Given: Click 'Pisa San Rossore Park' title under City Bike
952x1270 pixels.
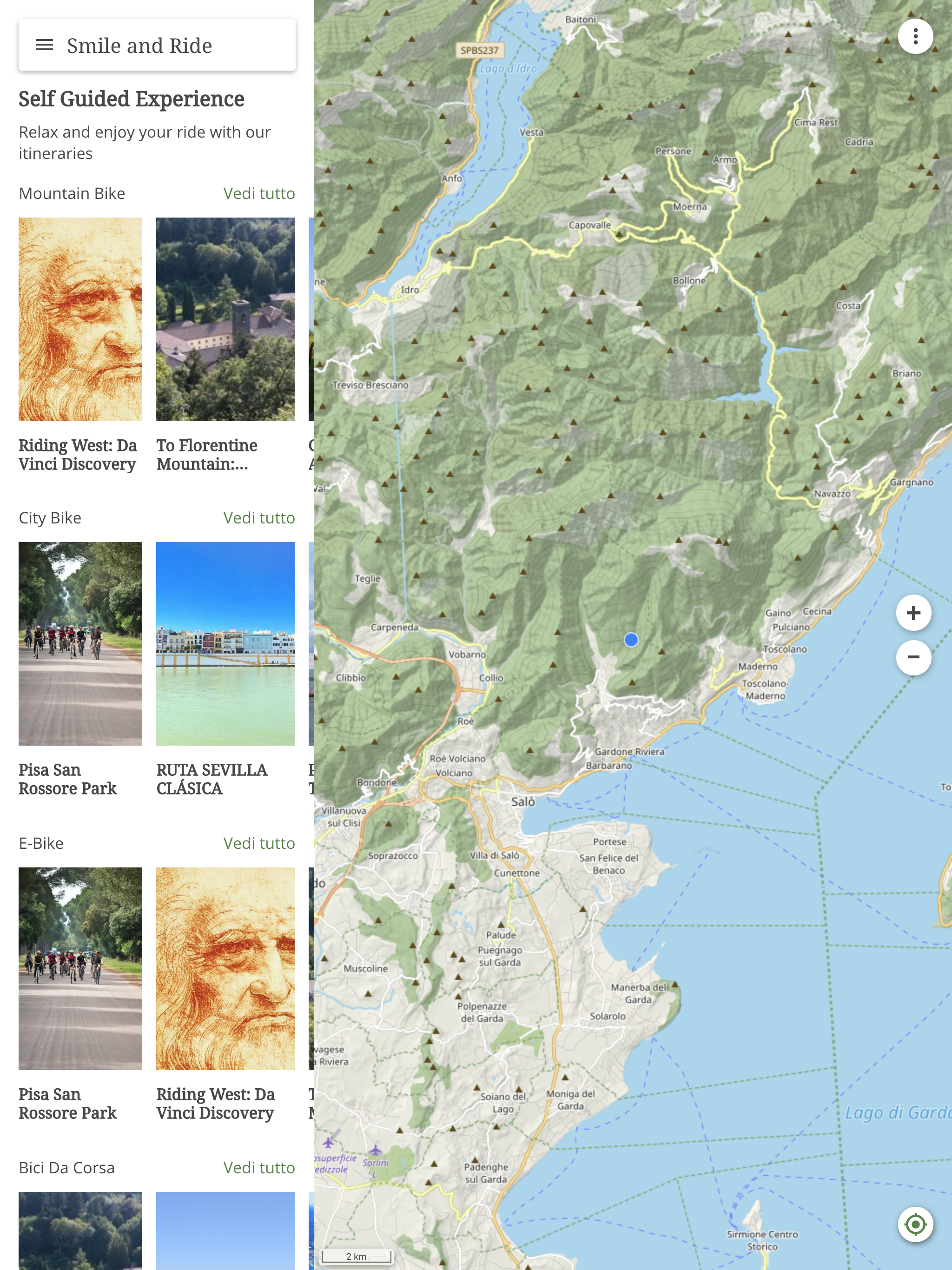Looking at the screenshot, I should [x=67, y=779].
